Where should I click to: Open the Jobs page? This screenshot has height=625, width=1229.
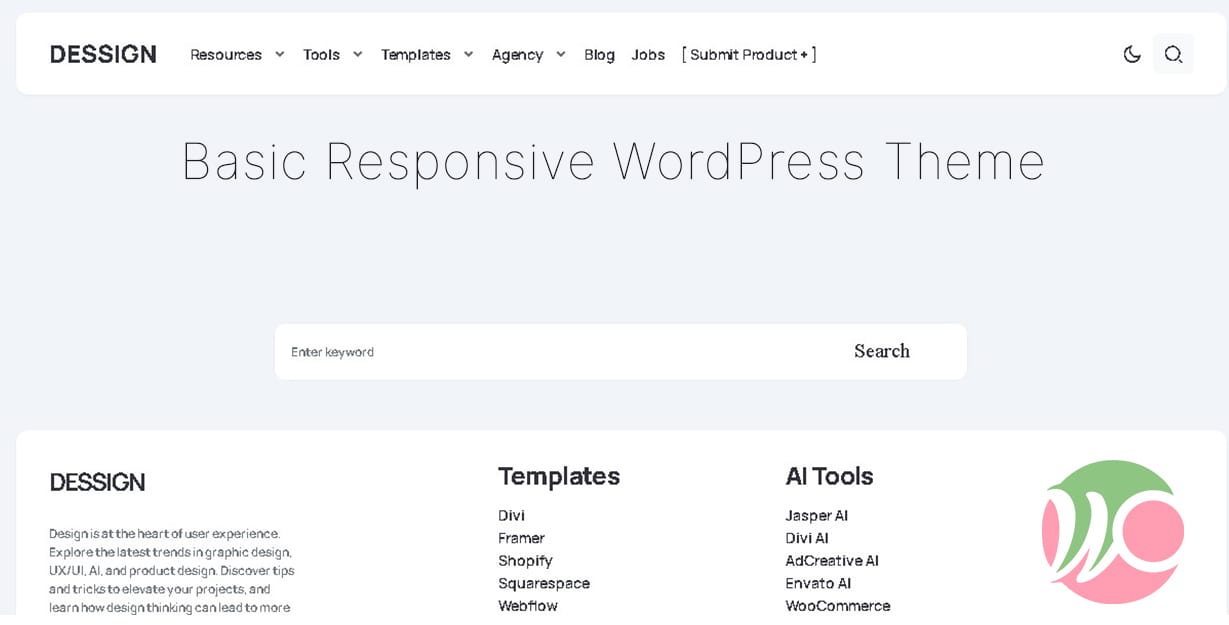648,55
